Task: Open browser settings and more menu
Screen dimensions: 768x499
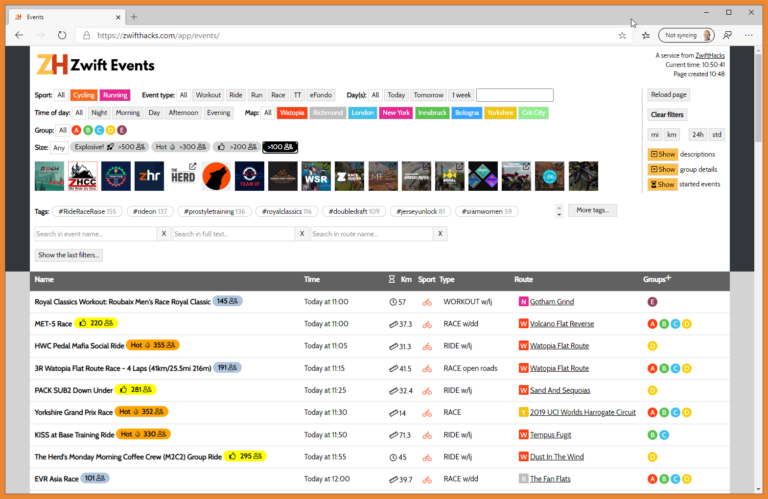Action: pyautogui.click(x=748, y=35)
